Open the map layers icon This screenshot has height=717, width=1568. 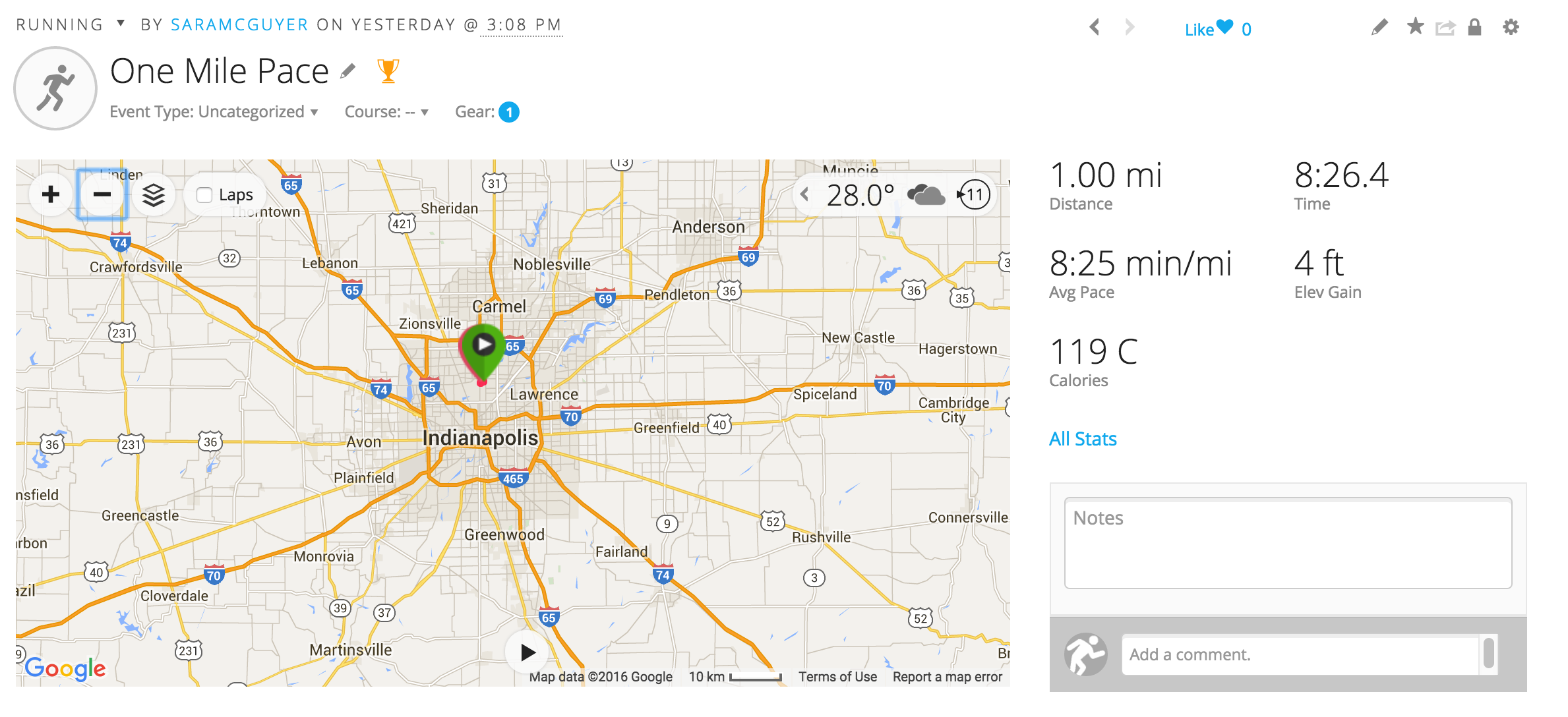[154, 195]
